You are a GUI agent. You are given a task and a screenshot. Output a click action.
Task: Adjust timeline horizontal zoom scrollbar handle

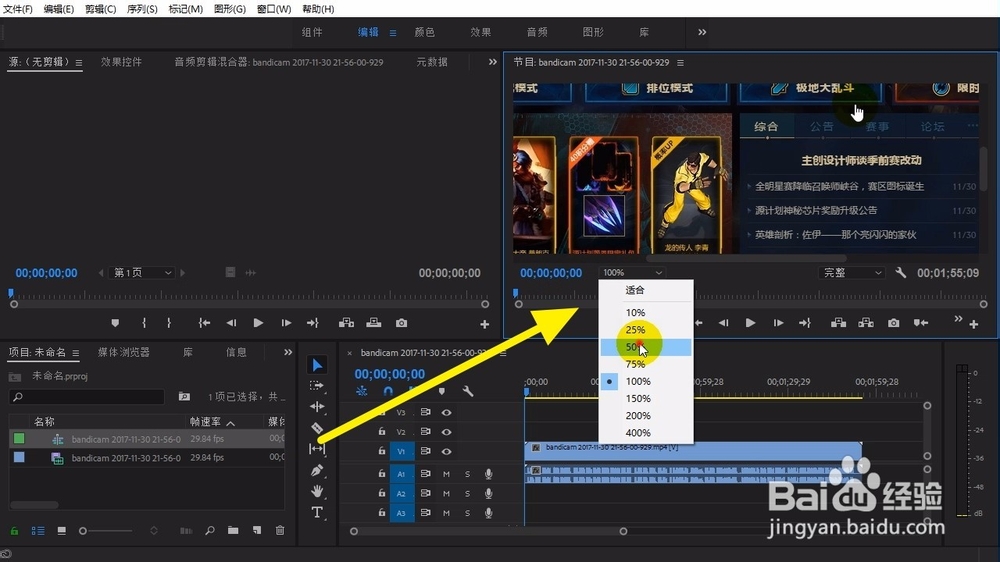[x=623, y=531]
